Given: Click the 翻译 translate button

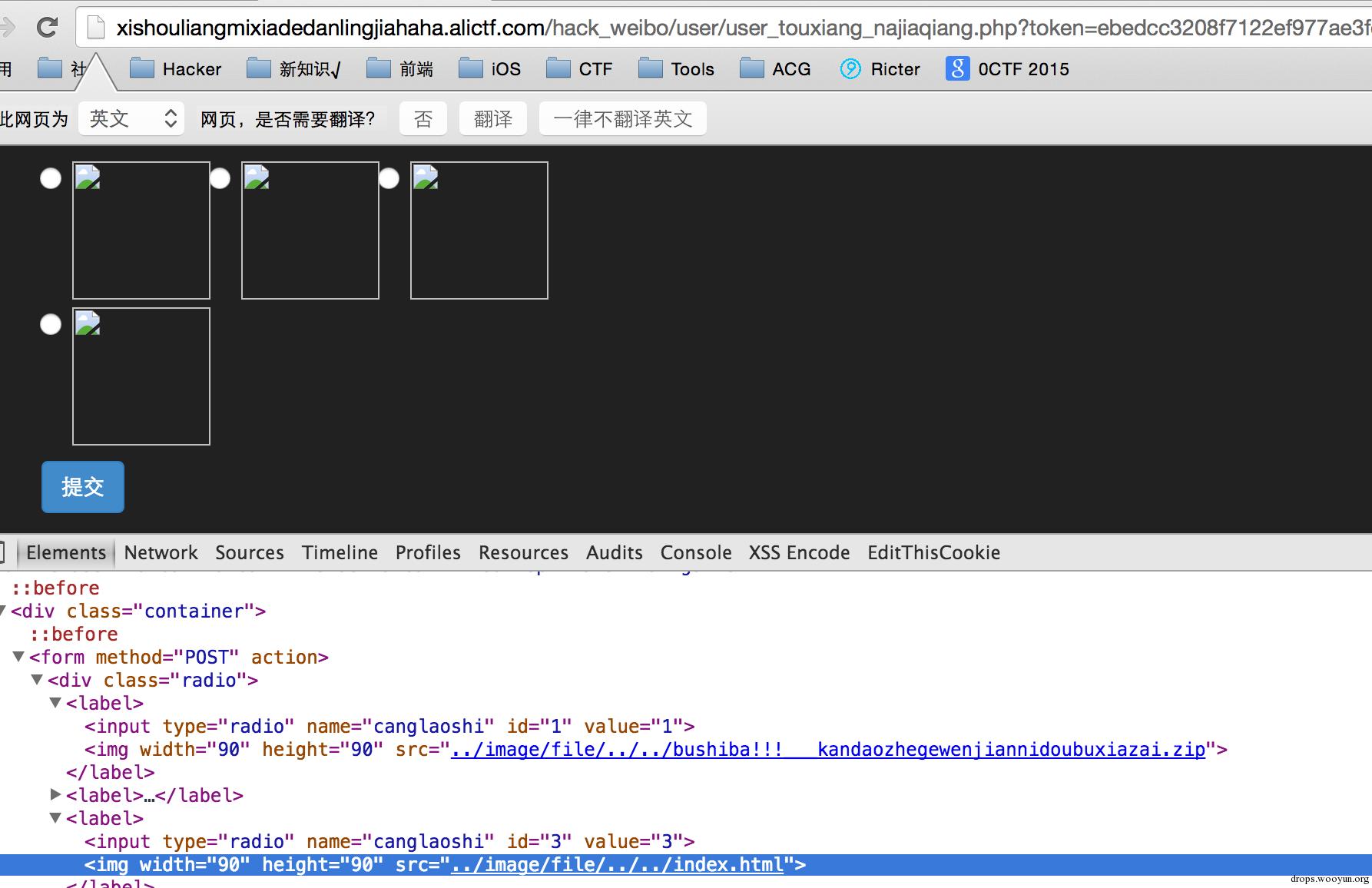Looking at the screenshot, I should pyautogui.click(x=492, y=119).
